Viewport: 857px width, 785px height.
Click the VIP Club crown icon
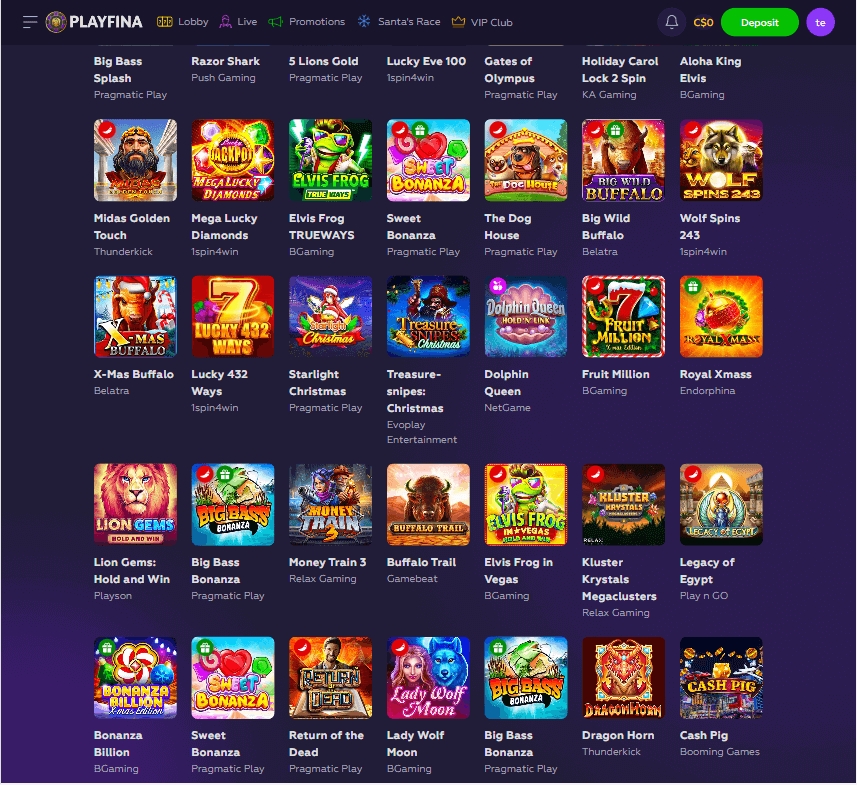[x=458, y=22]
